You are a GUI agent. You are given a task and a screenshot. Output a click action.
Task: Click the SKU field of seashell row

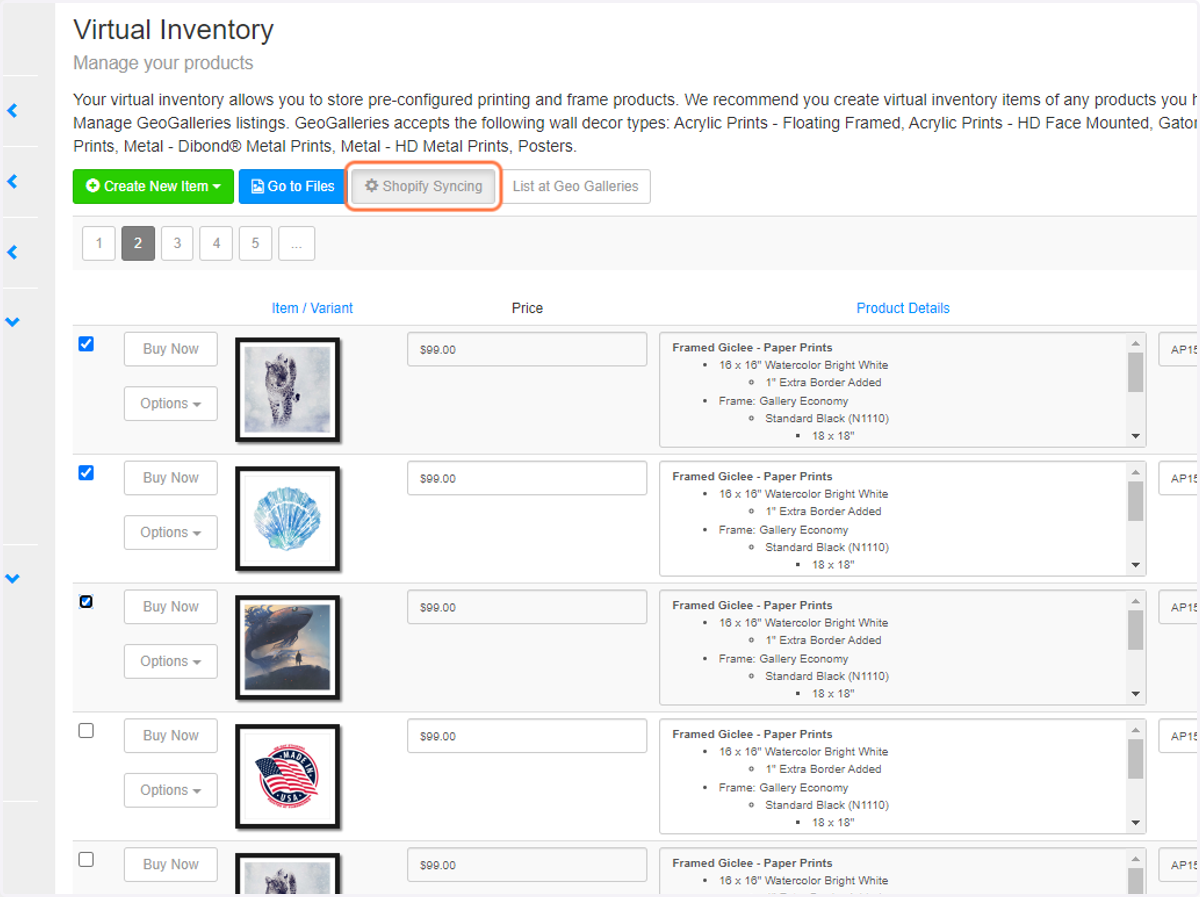coord(1179,479)
